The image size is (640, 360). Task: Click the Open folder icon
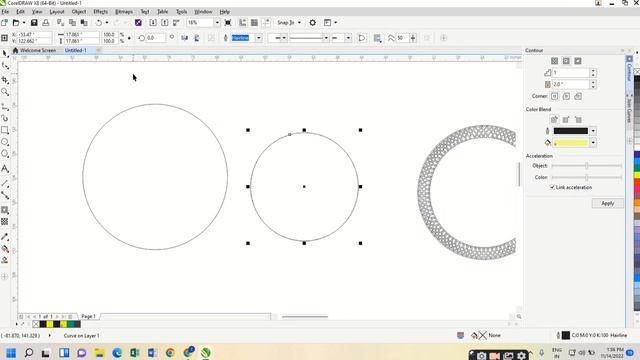[x=16, y=22]
